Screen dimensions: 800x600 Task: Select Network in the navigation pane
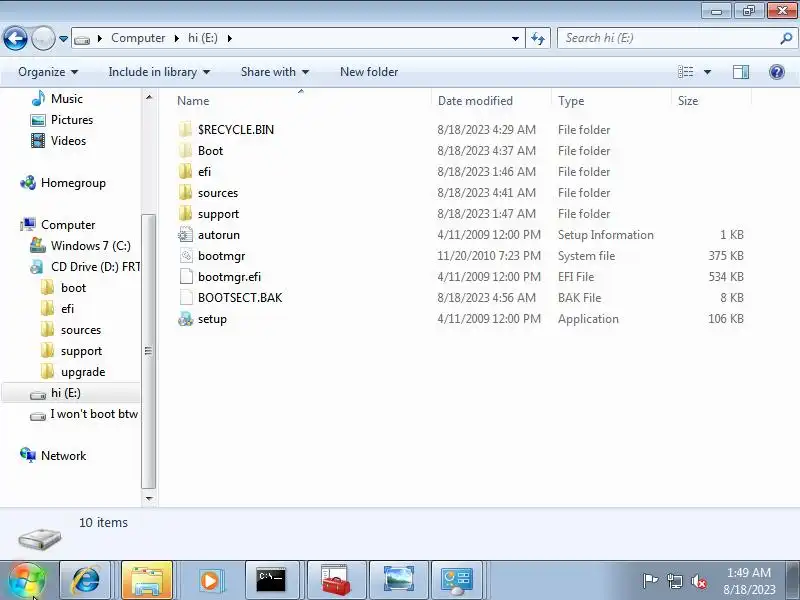coord(63,456)
